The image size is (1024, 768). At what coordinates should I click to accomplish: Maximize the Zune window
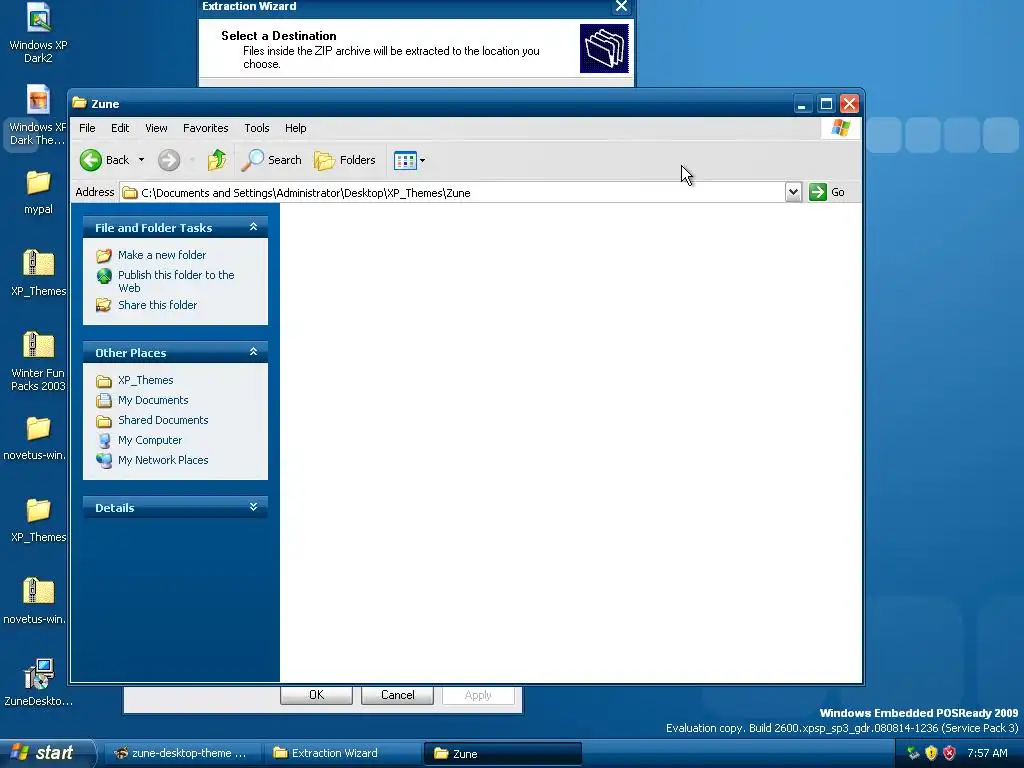(x=826, y=103)
